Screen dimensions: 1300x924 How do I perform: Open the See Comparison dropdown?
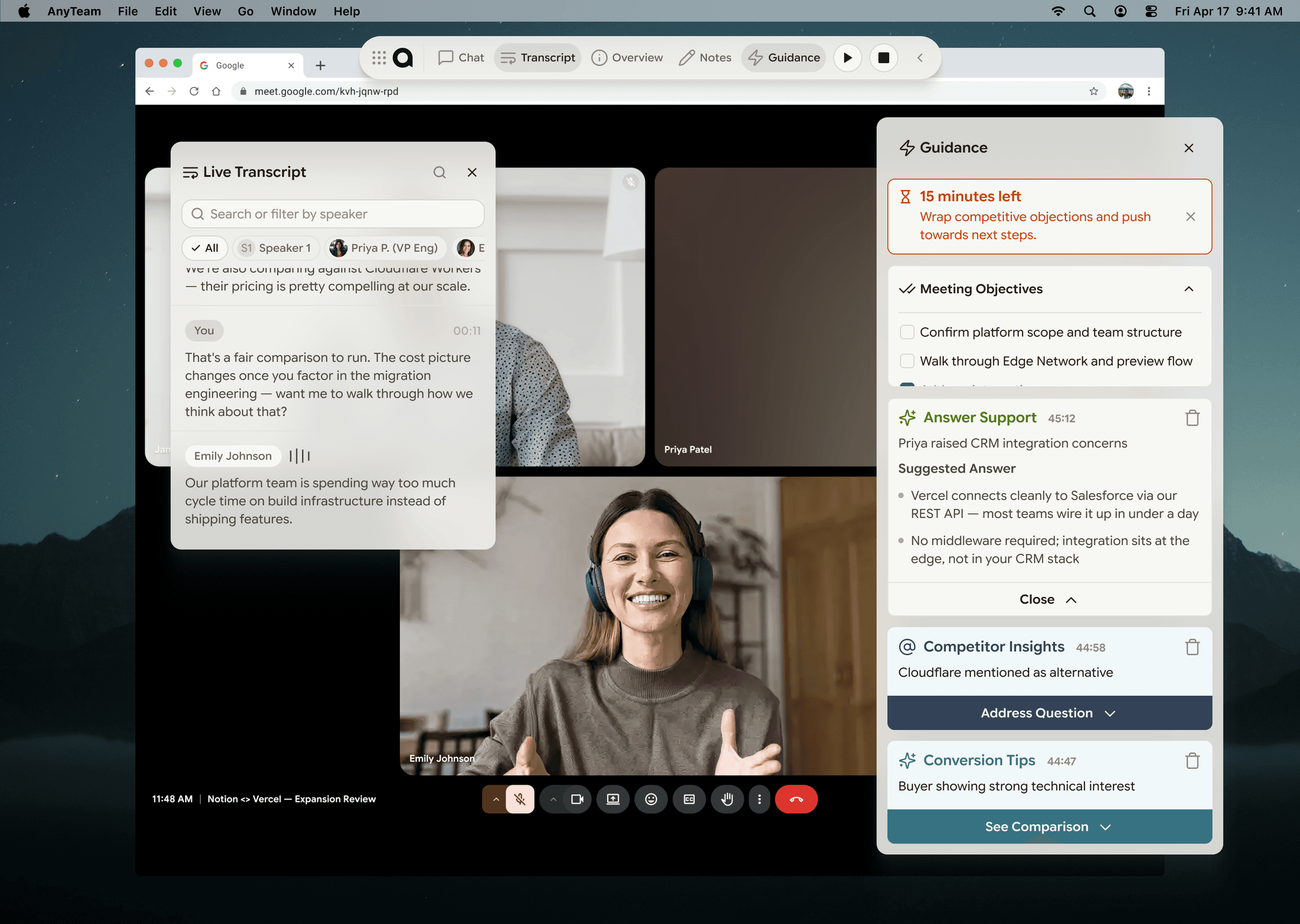(1049, 827)
